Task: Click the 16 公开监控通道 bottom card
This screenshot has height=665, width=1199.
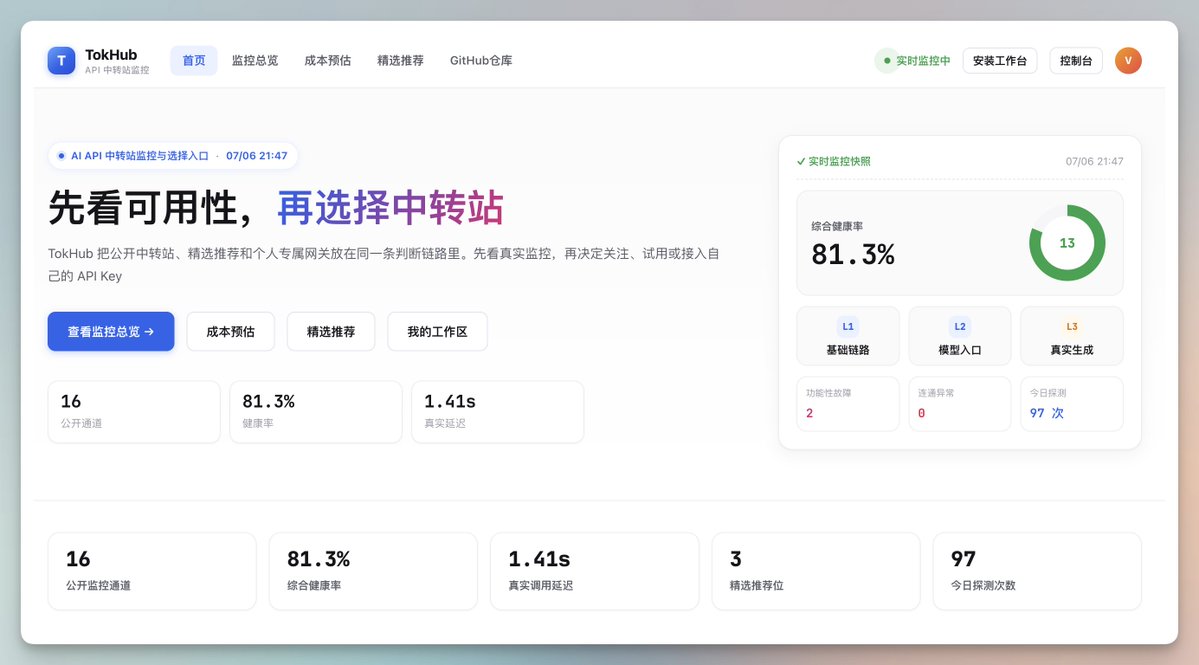Action: tap(152, 571)
